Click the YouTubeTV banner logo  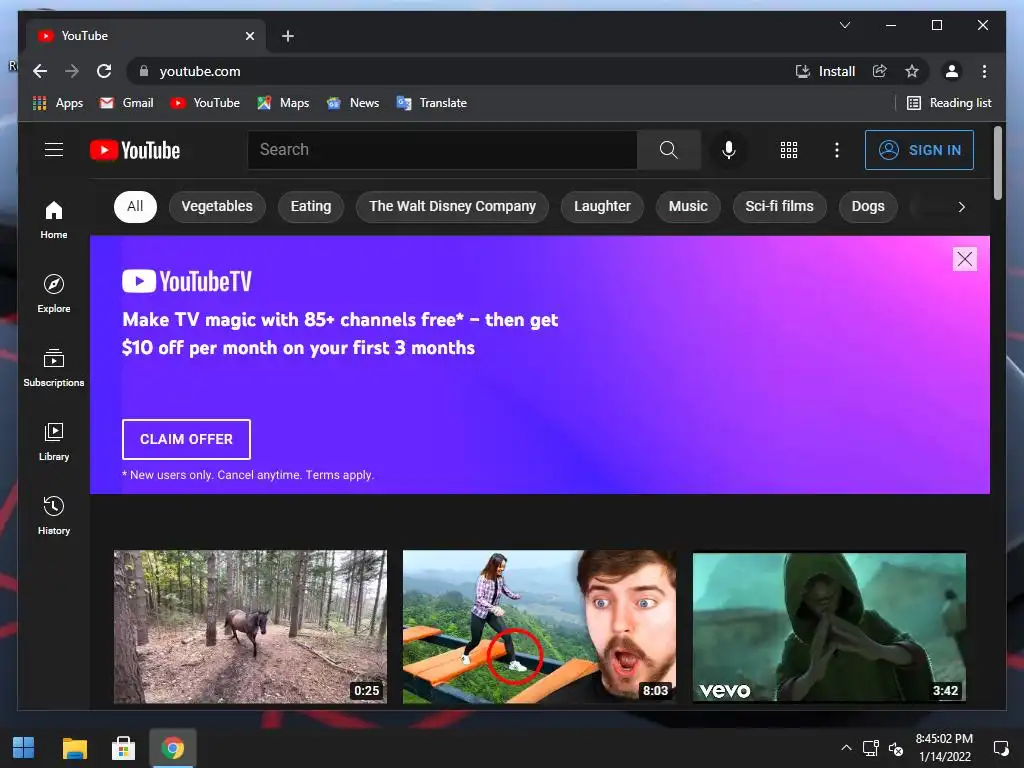[187, 281]
